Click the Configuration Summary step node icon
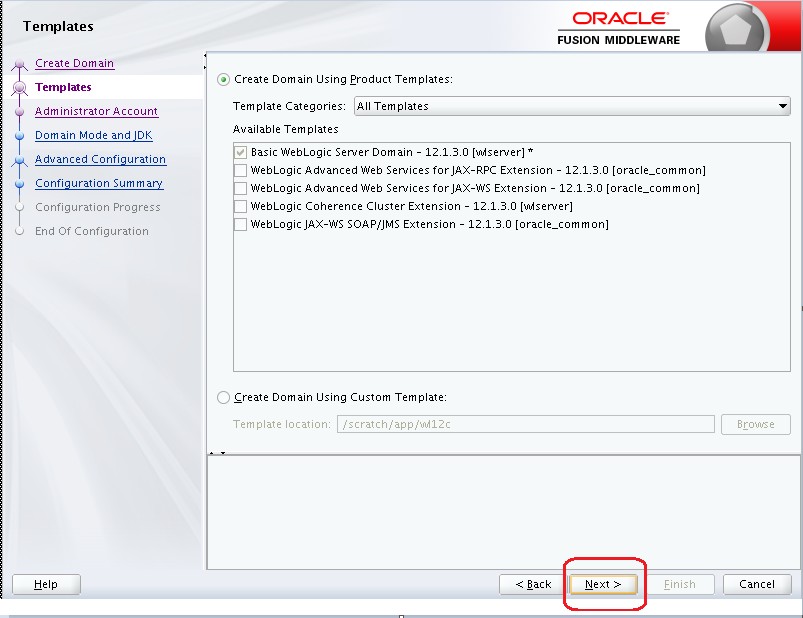 coord(19,183)
